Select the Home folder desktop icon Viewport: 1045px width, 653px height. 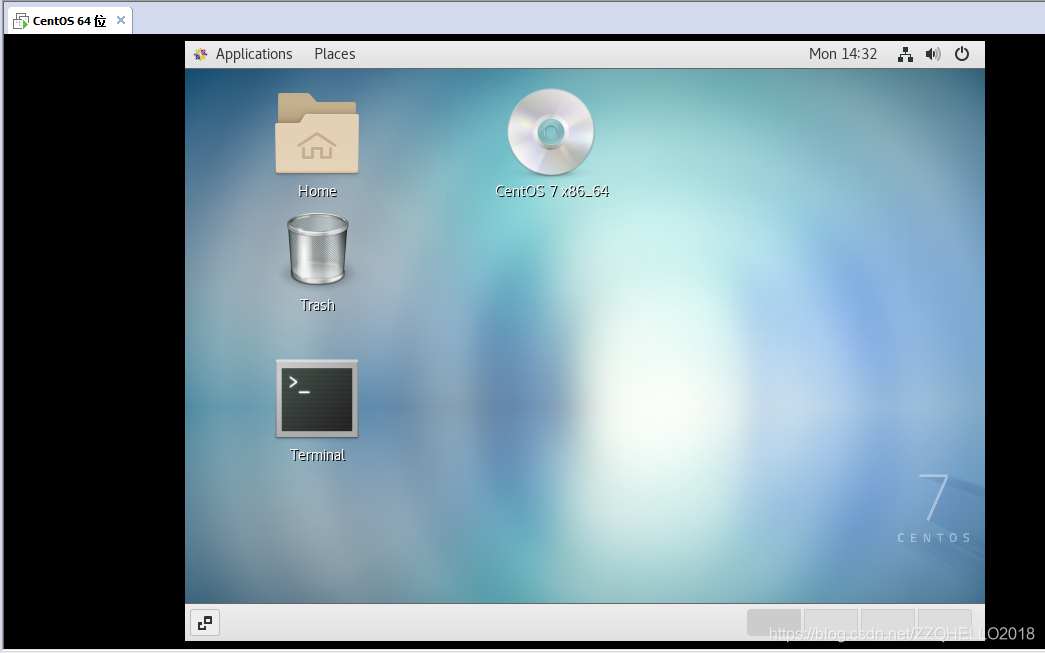tap(317, 133)
